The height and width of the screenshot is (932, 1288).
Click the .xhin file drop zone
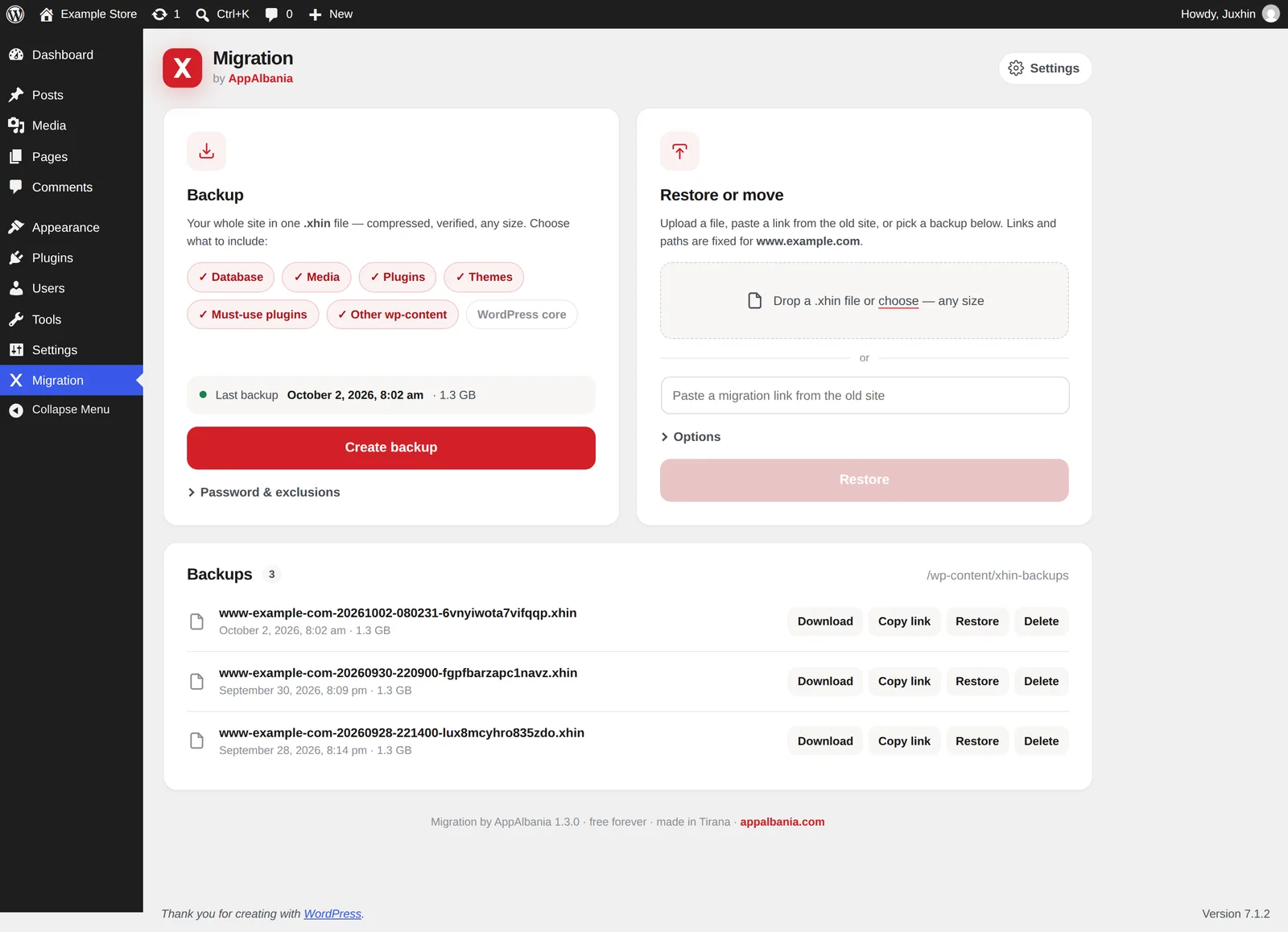click(865, 301)
